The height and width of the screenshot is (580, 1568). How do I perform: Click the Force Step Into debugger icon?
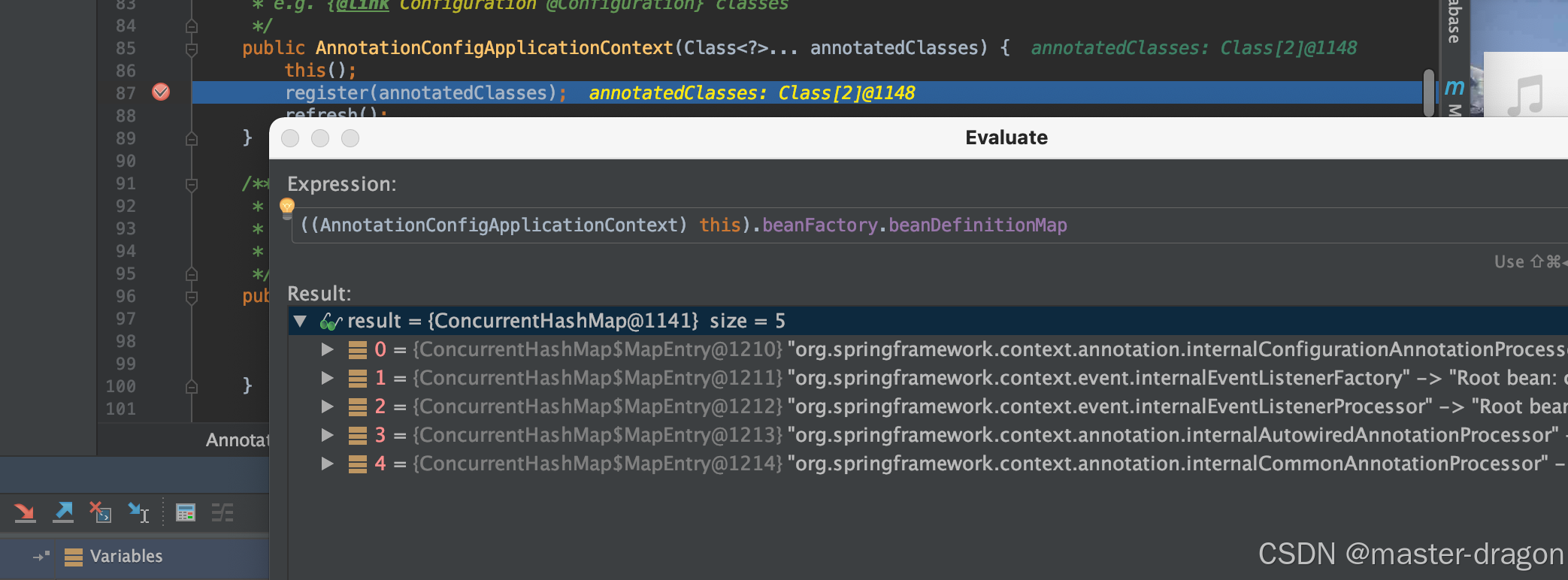(x=25, y=512)
